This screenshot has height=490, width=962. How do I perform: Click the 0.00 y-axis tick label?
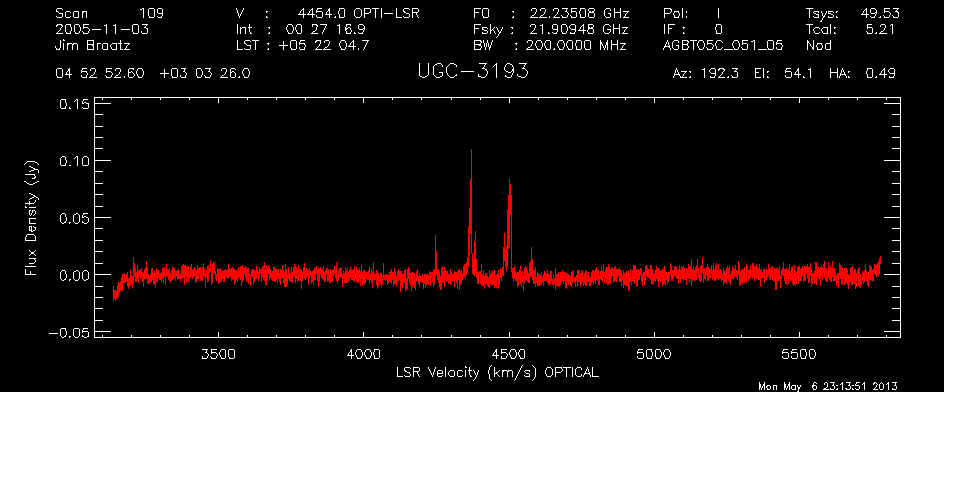pyautogui.click(x=74, y=275)
